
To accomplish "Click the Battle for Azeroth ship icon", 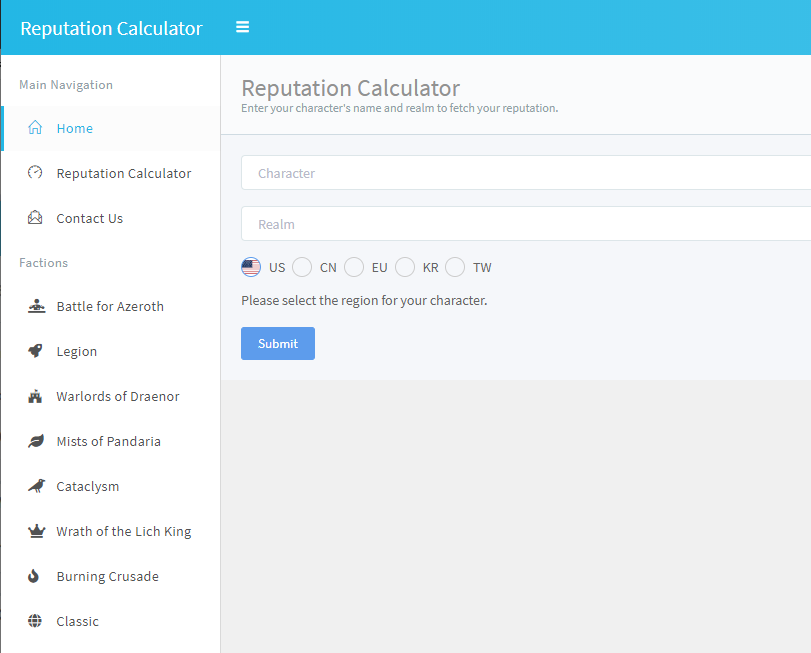I will [36, 306].
